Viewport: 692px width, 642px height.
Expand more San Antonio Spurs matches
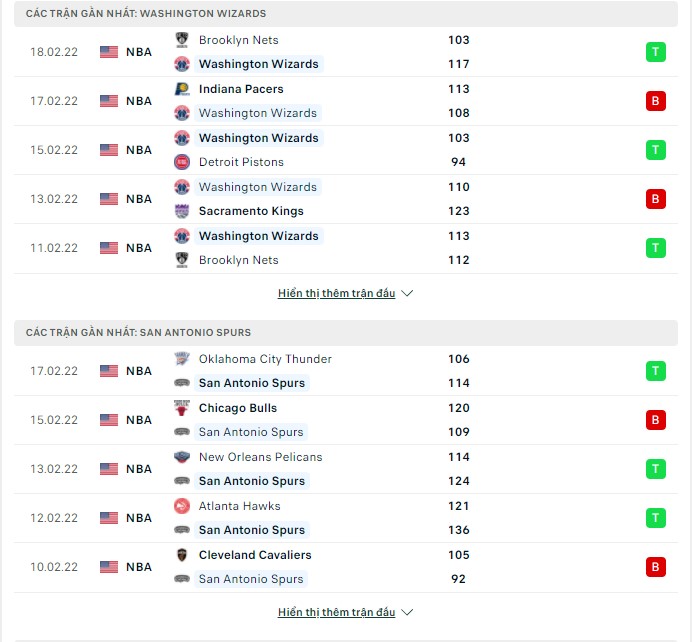pyautogui.click(x=336, y=612)
